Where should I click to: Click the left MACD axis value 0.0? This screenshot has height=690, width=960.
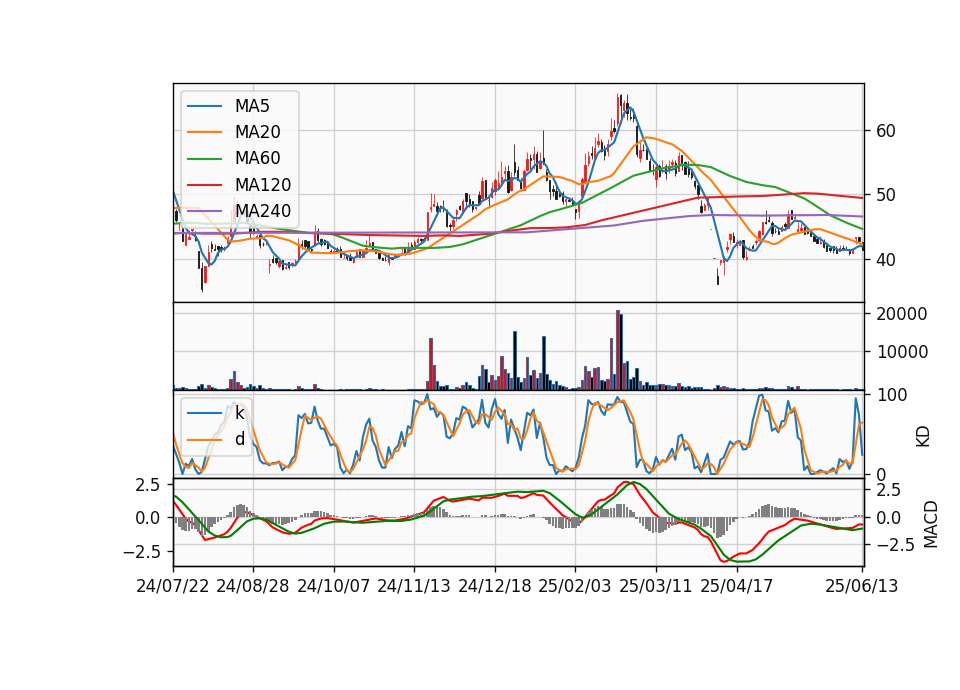coord(148,518)
